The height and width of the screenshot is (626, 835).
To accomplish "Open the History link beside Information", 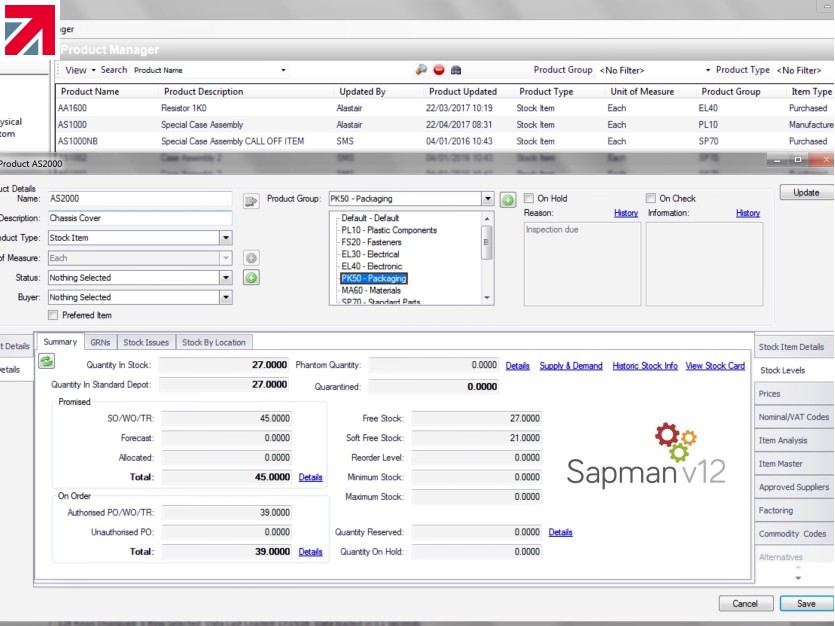I will (x=748, y=213).
